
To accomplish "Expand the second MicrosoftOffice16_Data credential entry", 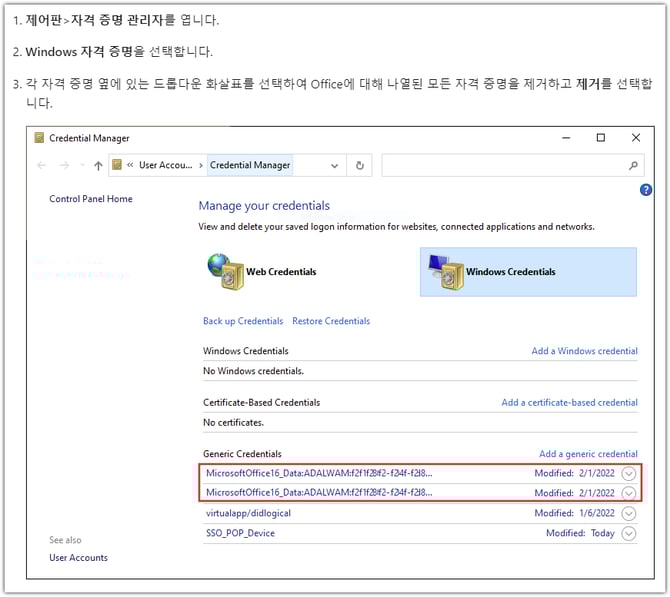I will click(x=628, y=493).
